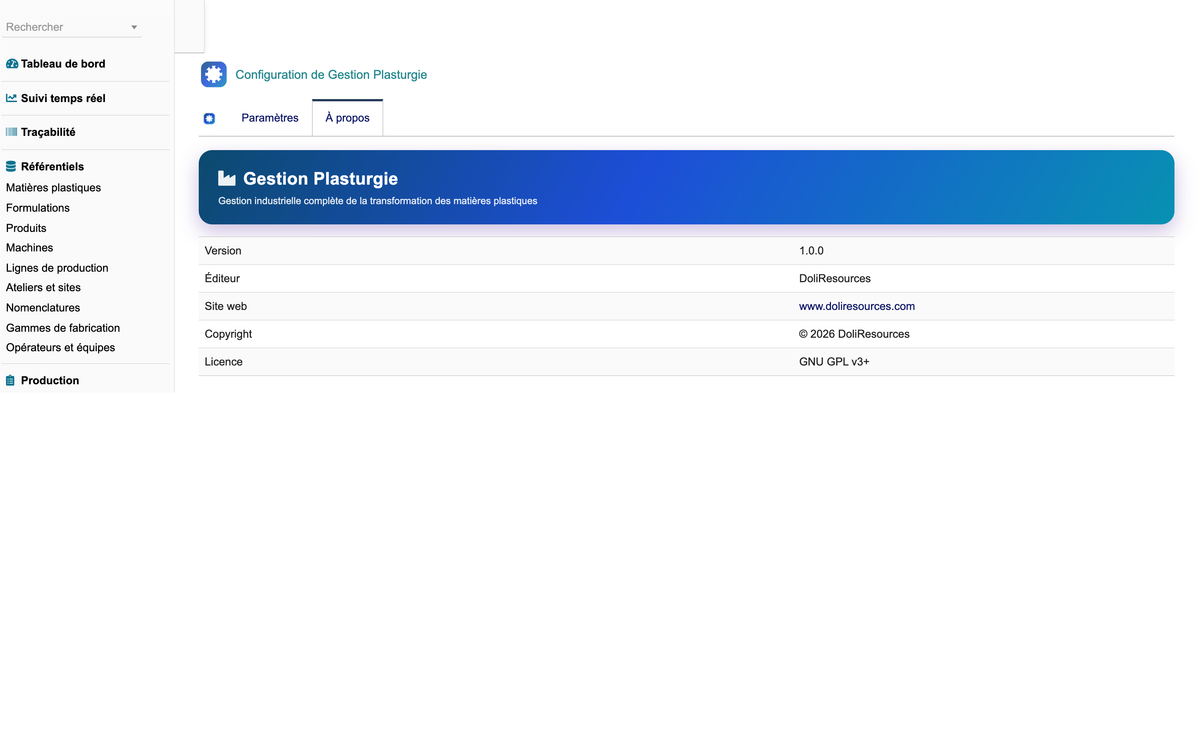Click the Tableau de bord gauge icon
Viewport: 1200px width, 743px height.
tap(12, 64)
